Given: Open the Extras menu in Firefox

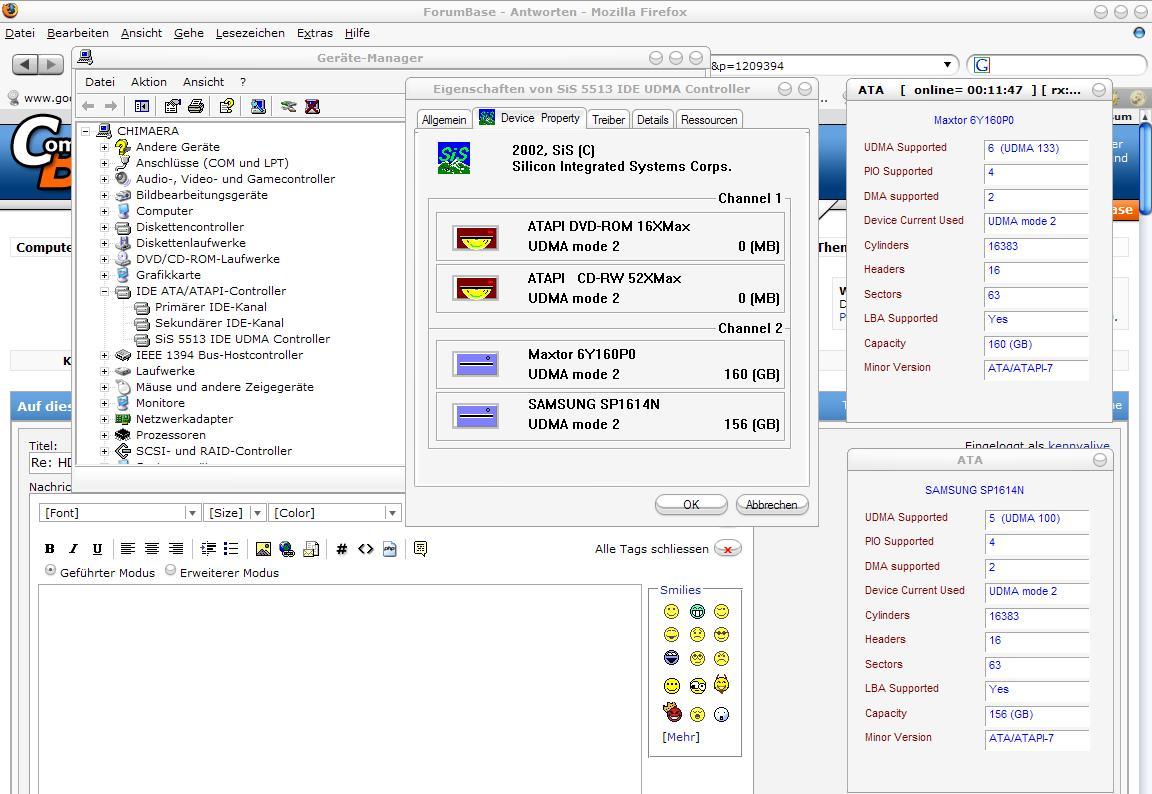Looking at the screenshot, I should pyautogui.click(x=314, y=33).
